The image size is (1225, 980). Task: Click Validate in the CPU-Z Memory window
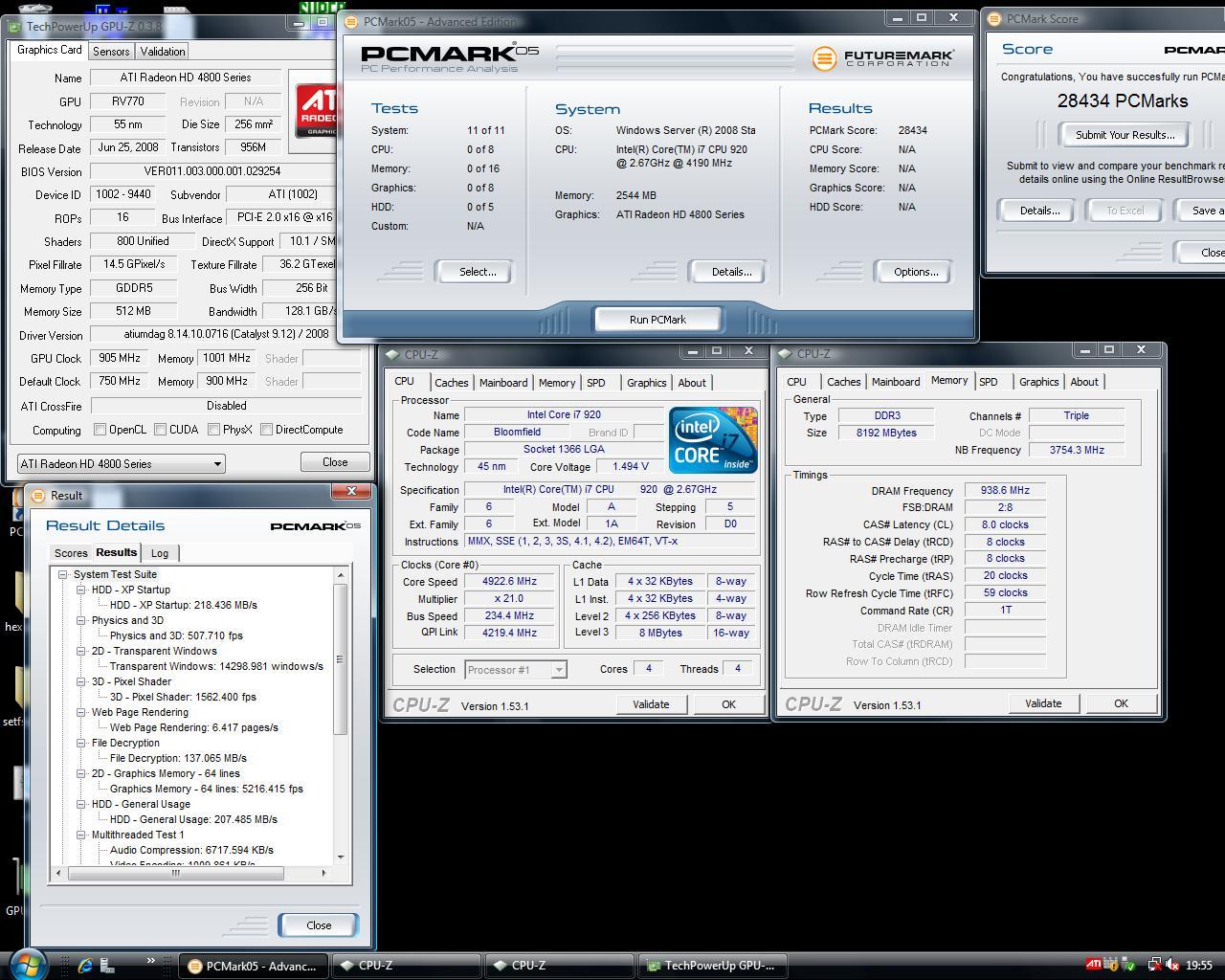tap(1042, 703)
